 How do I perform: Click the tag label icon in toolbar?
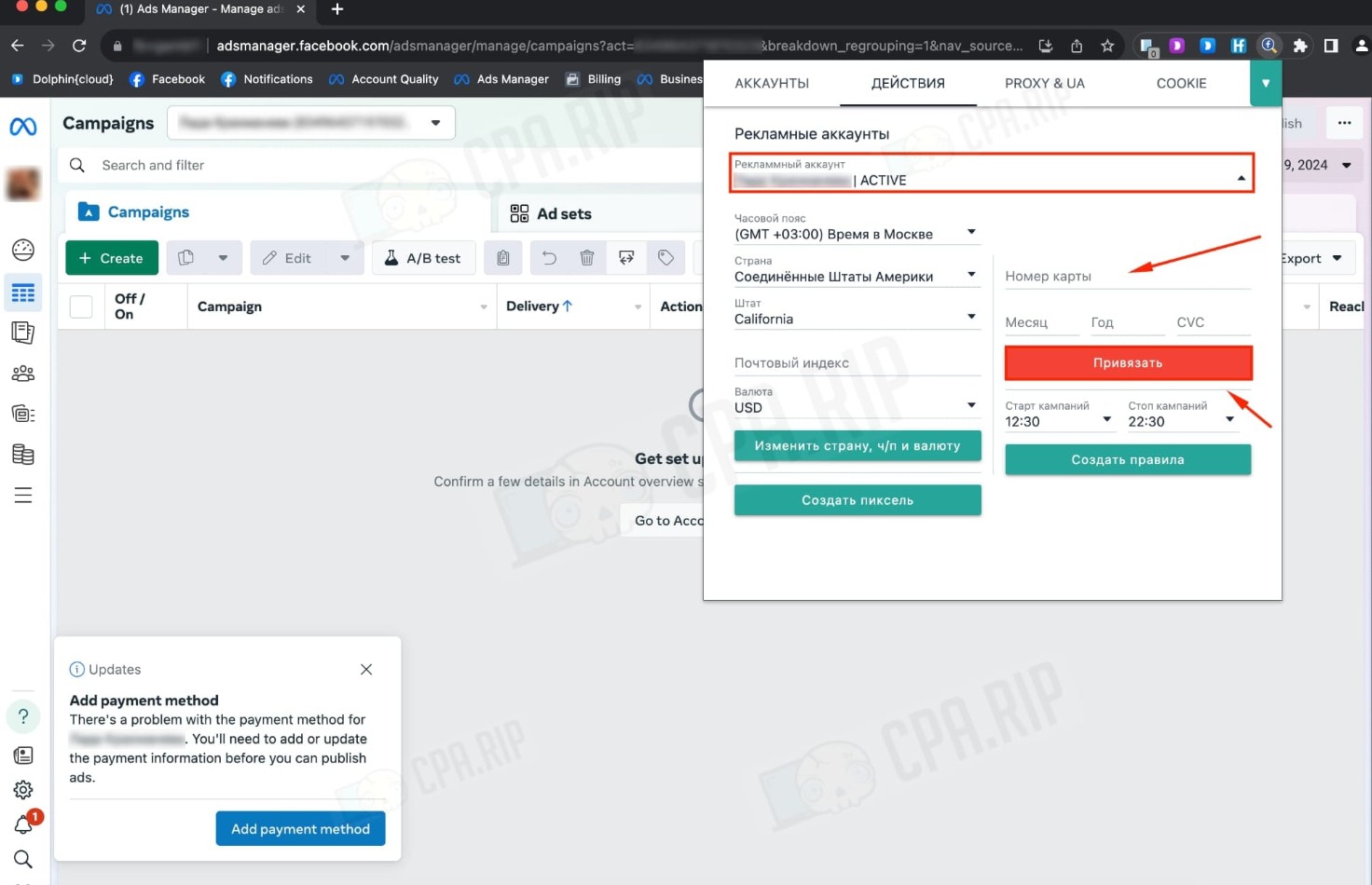[x=665, y=258]
